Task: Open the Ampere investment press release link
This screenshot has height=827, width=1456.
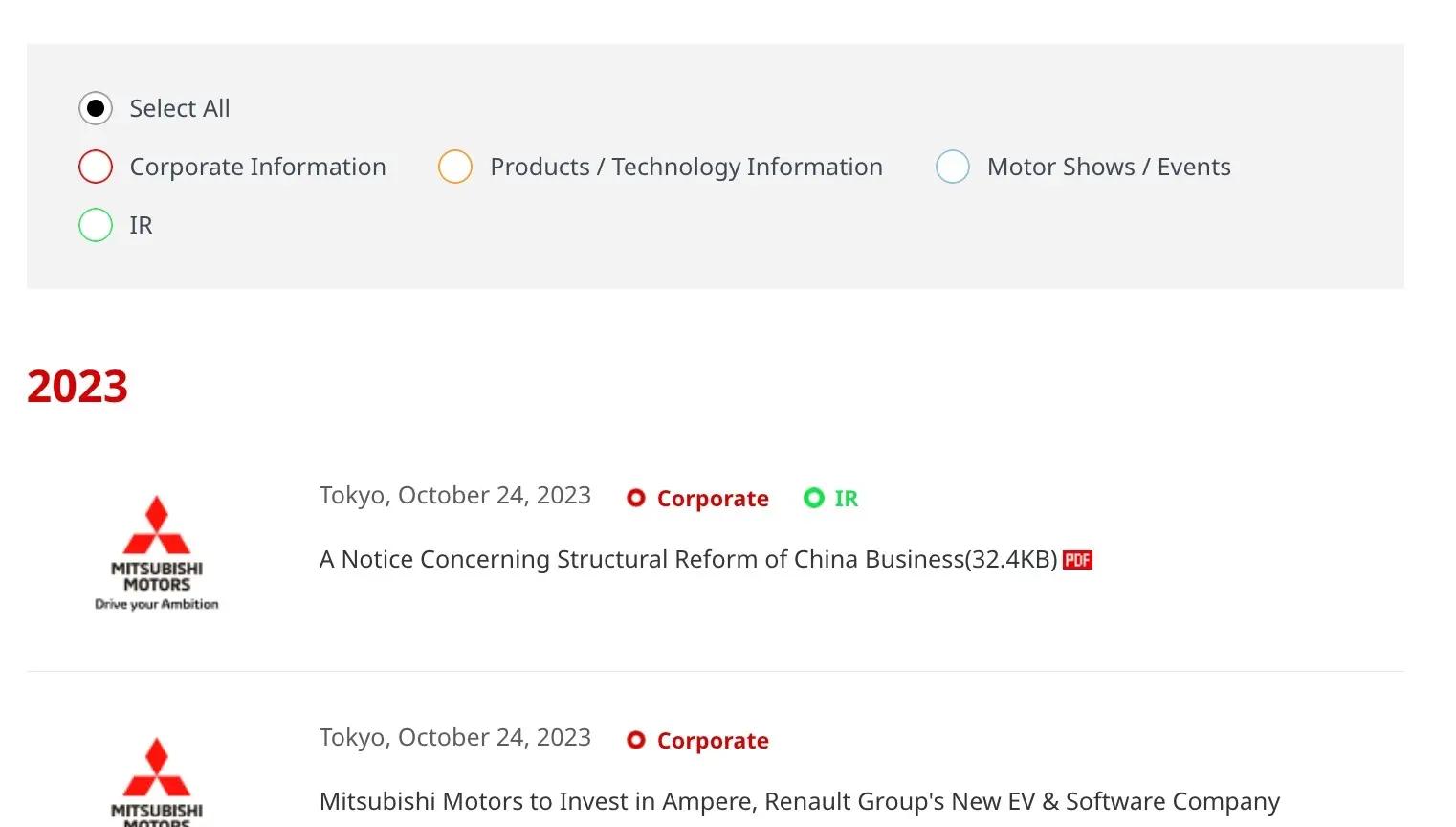Action: click(800, 801)
